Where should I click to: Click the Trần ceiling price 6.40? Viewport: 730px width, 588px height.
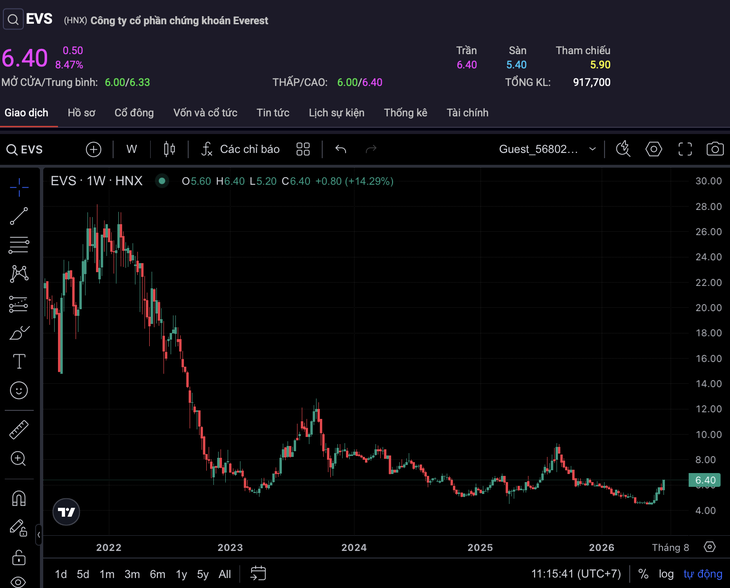pos(466,65)
